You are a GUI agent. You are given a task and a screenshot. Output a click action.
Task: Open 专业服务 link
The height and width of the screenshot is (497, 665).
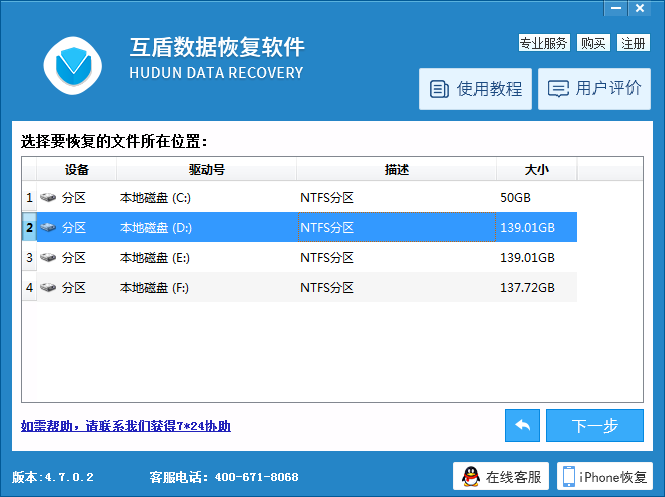click(x=544, y=43)
